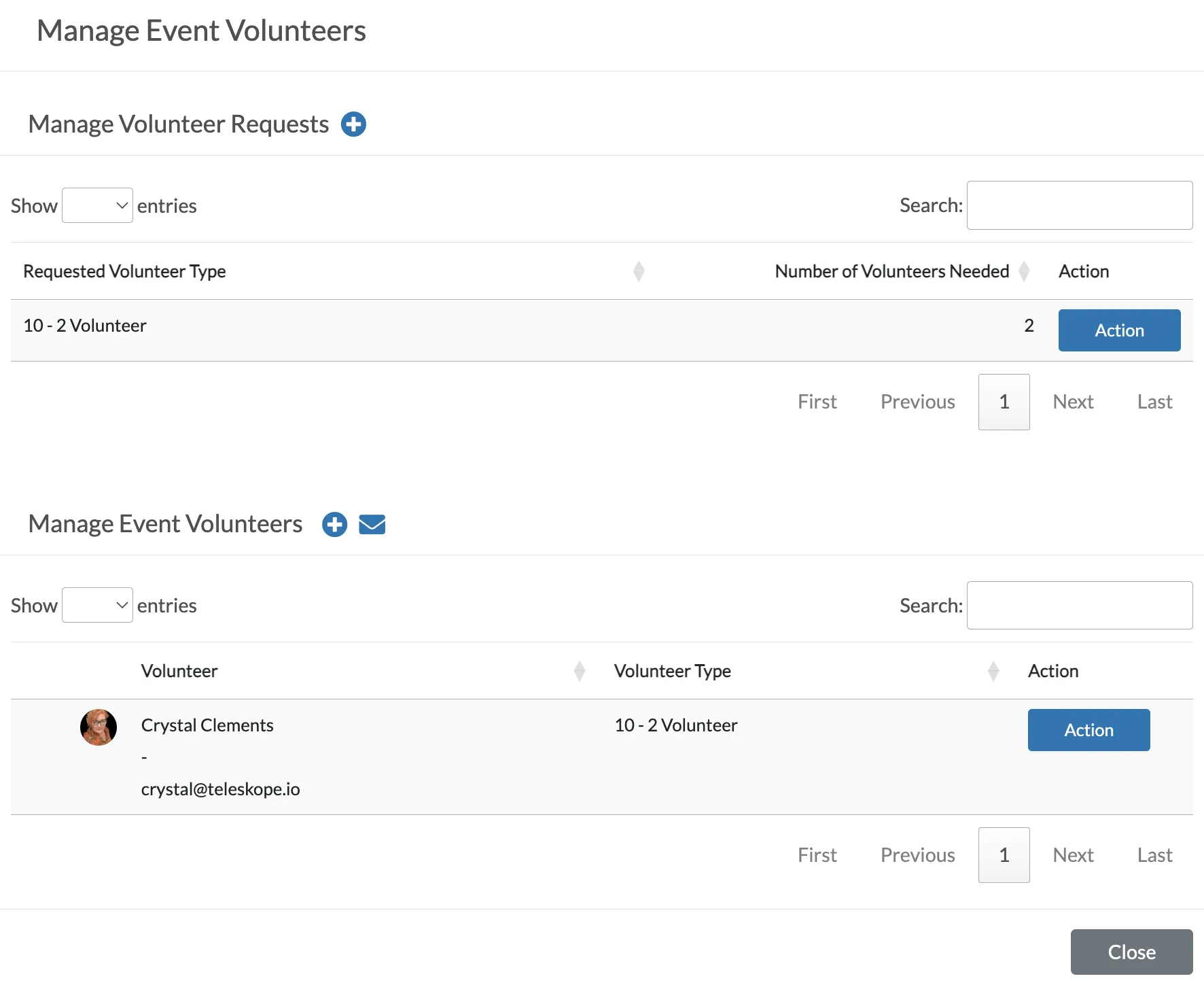This screenshot has height=987, width=1204.
Task: Sort by Requested Volunteer Type column arrows
Action: (x=639, y=271)
